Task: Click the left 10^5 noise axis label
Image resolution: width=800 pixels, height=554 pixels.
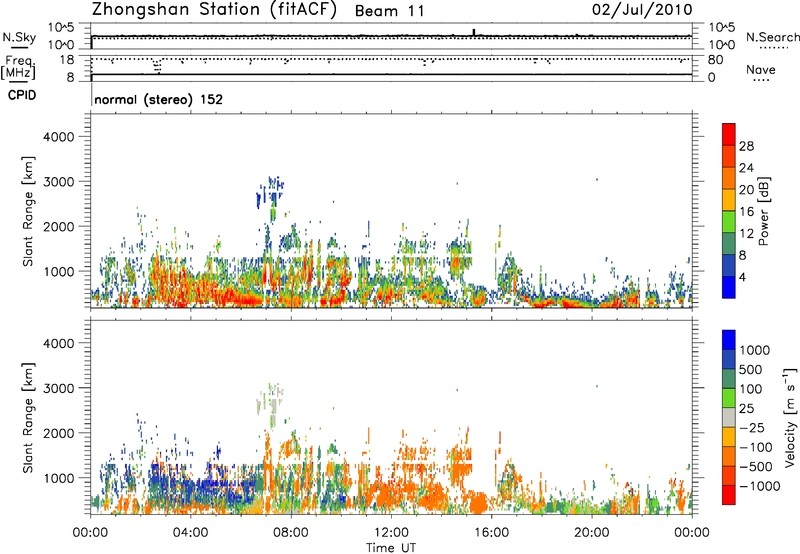Action: [61, 28]
